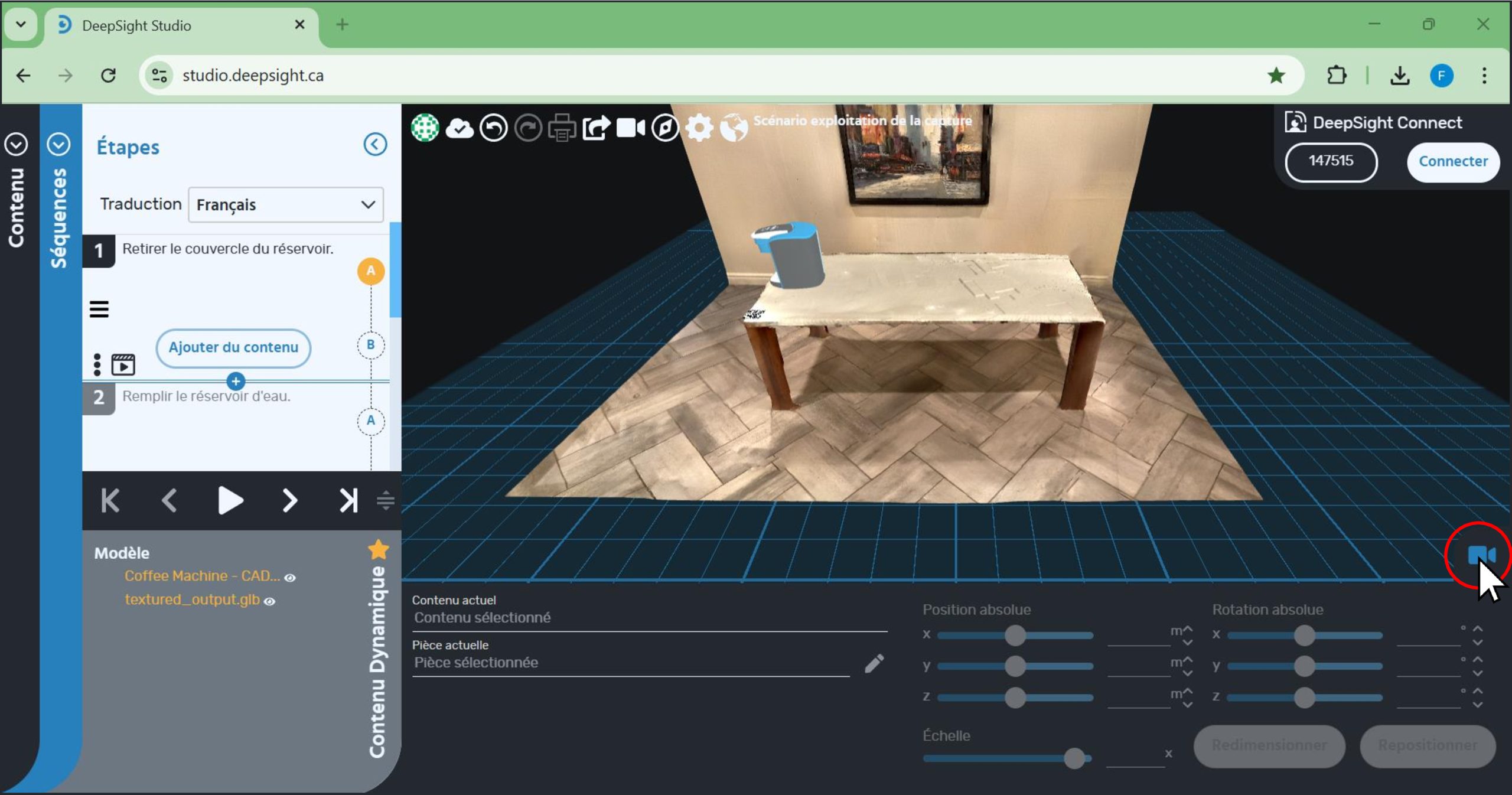
Task: Toggle the star favorite in the Modèle panel
Action: 379,549
